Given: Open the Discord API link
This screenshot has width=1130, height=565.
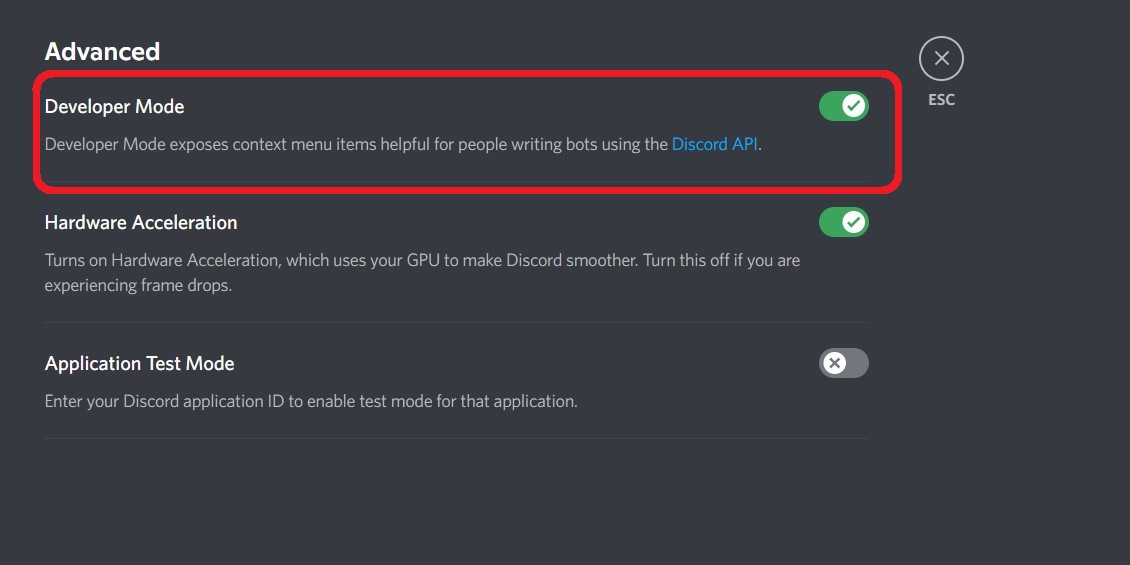Looking at the screenshot, I should point(714,144).
